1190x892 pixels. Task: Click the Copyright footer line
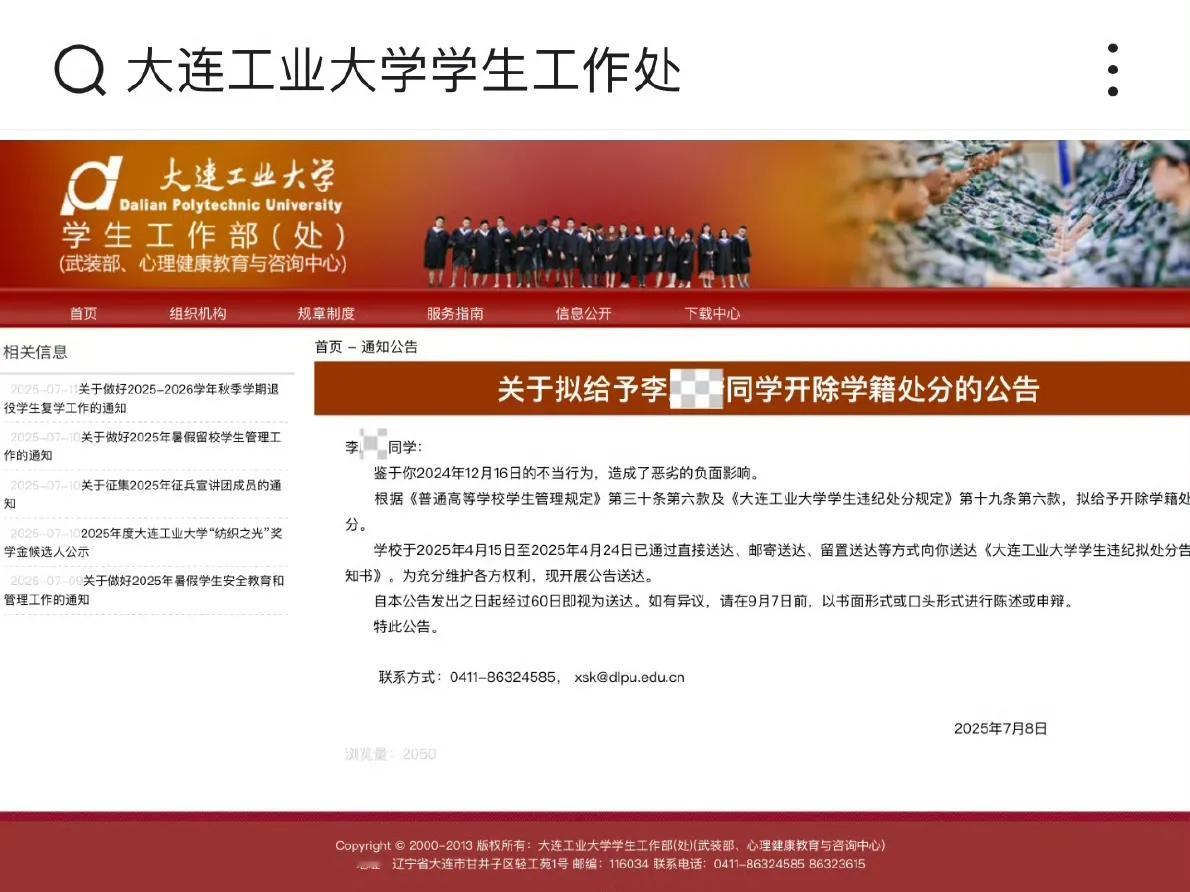click(610, 845)
